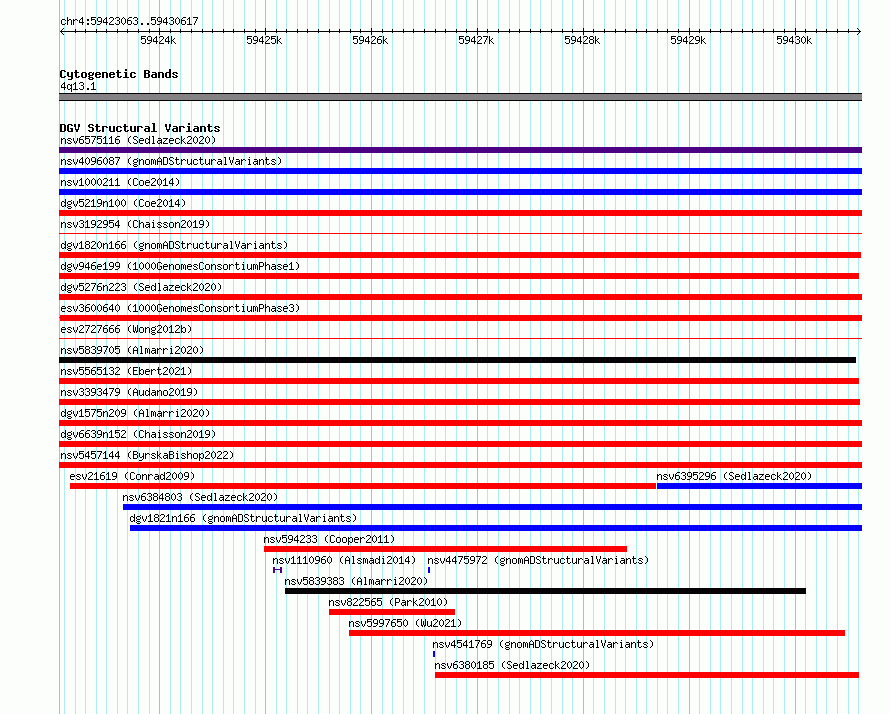The image size is (890, 714).
Task: Click the Cytogenetic Bands track title
Action: (119, 74)
